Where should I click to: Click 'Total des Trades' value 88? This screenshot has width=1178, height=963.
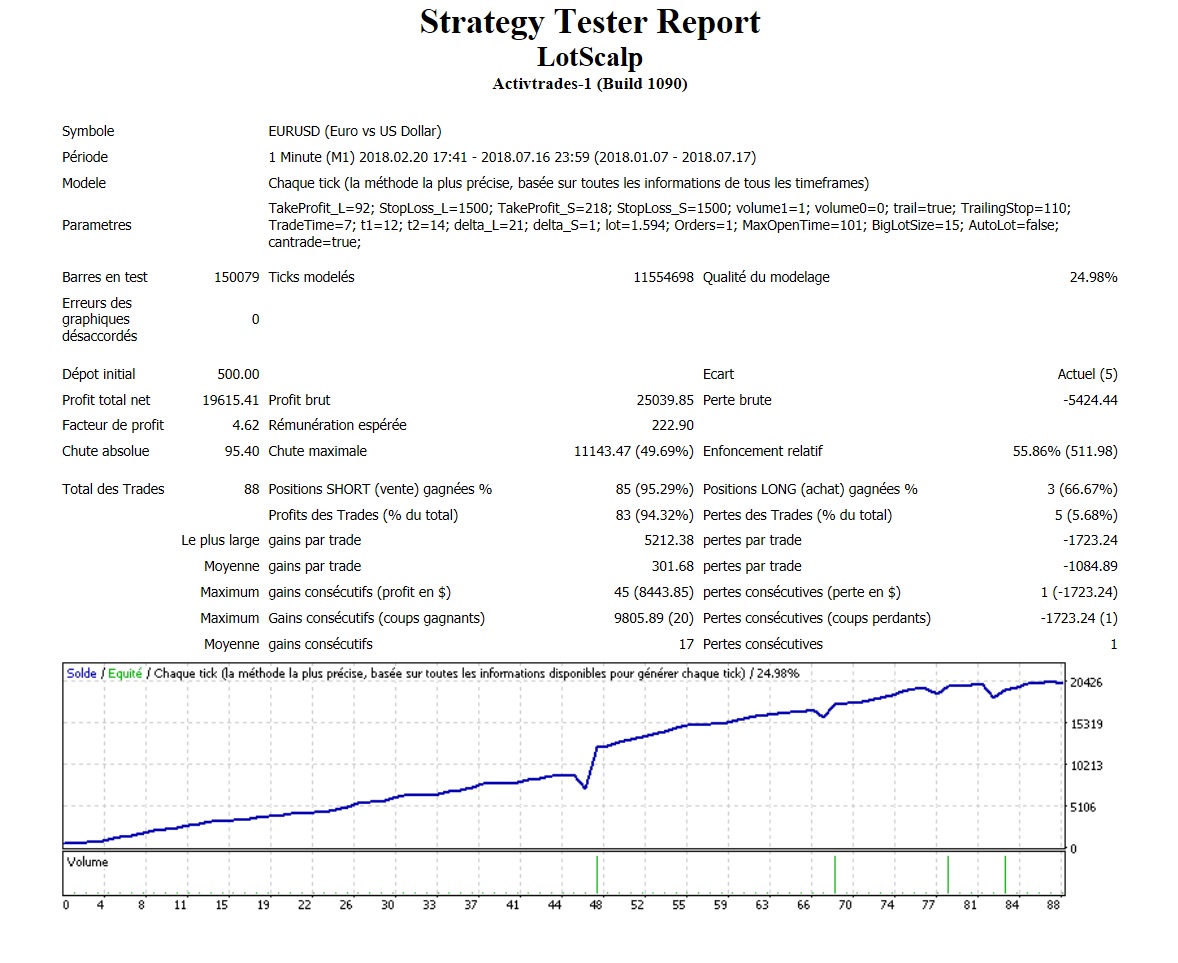click(x=252, y=489)
